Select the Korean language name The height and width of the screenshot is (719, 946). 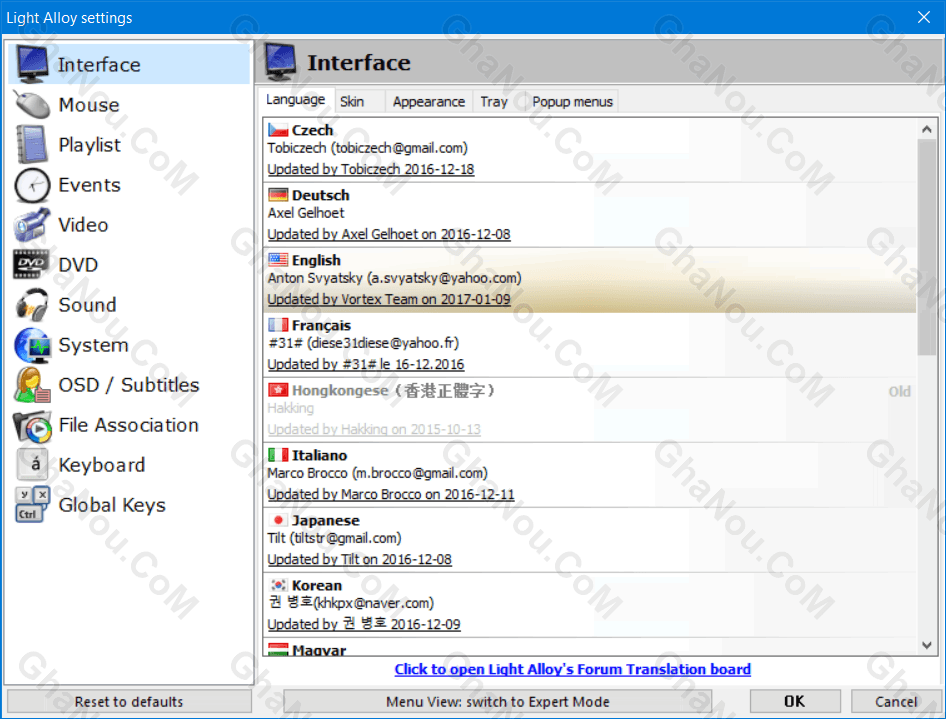[x=317, y=585]
